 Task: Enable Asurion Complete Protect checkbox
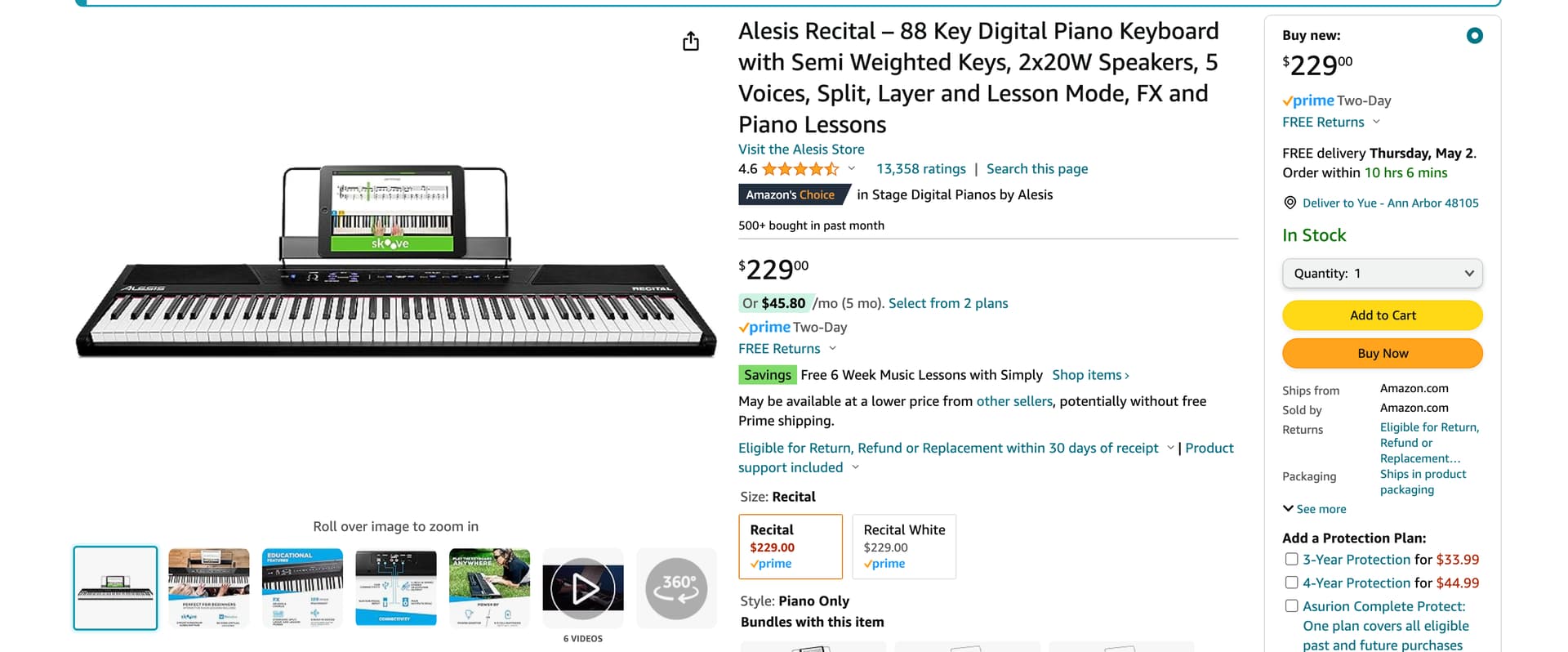(1291, 606)
